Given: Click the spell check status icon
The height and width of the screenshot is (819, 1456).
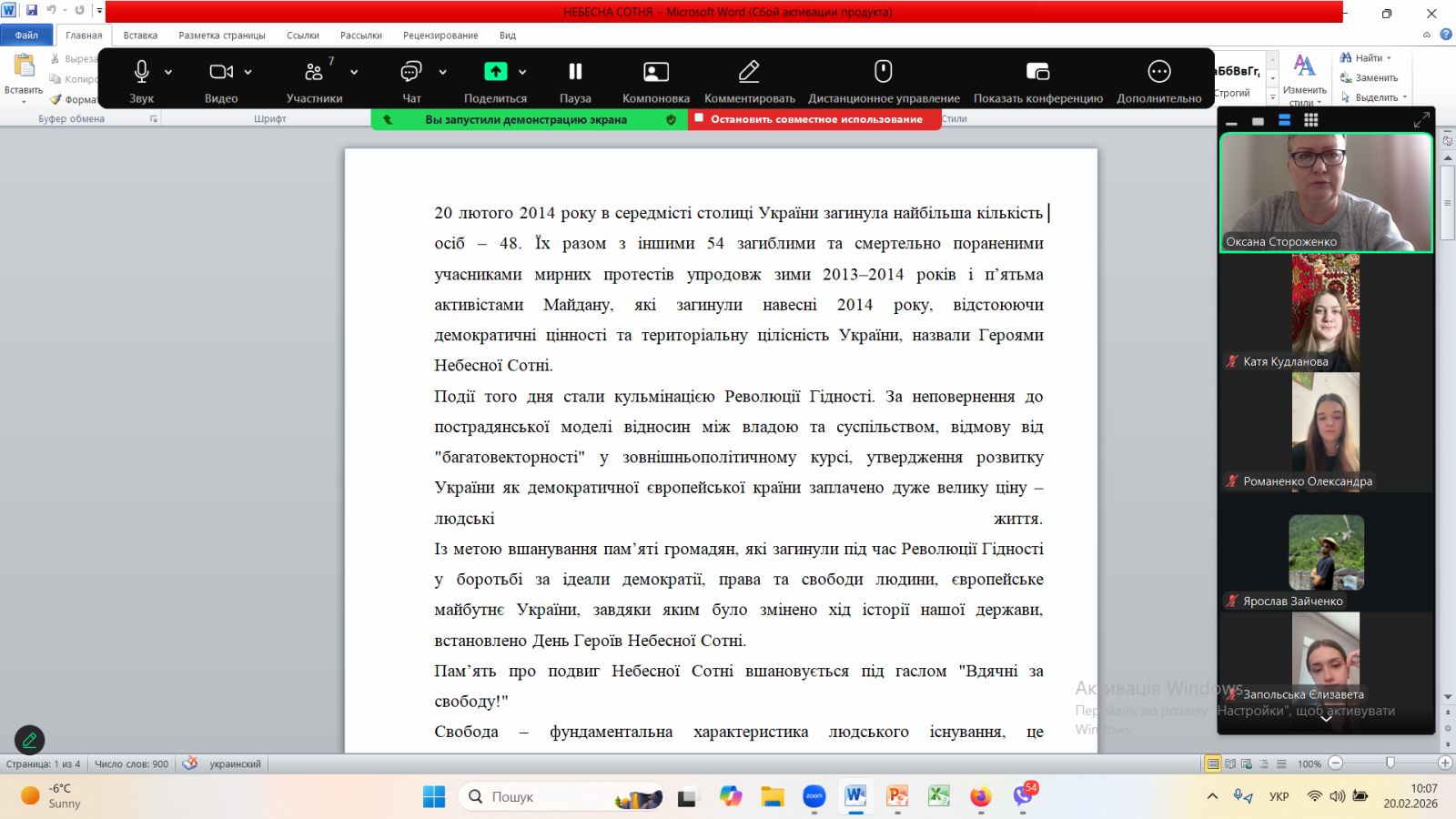Looking at the screenshot, I should coord(189,763).
